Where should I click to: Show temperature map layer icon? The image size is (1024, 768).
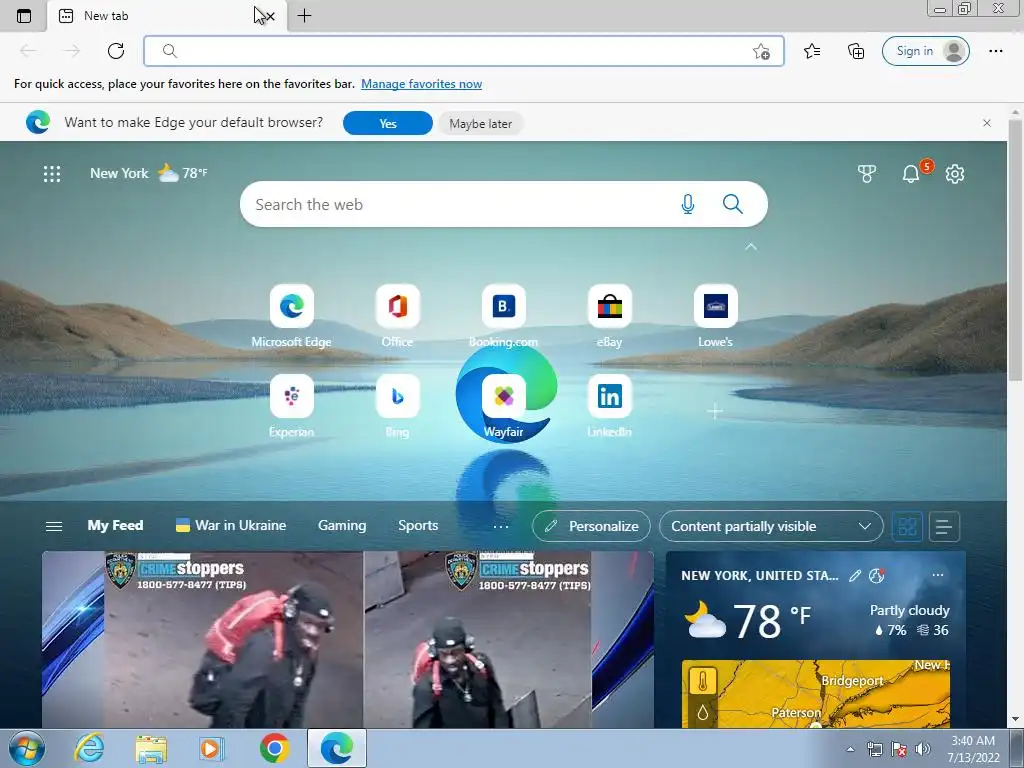pyautogui.click(x=703, y=682)
